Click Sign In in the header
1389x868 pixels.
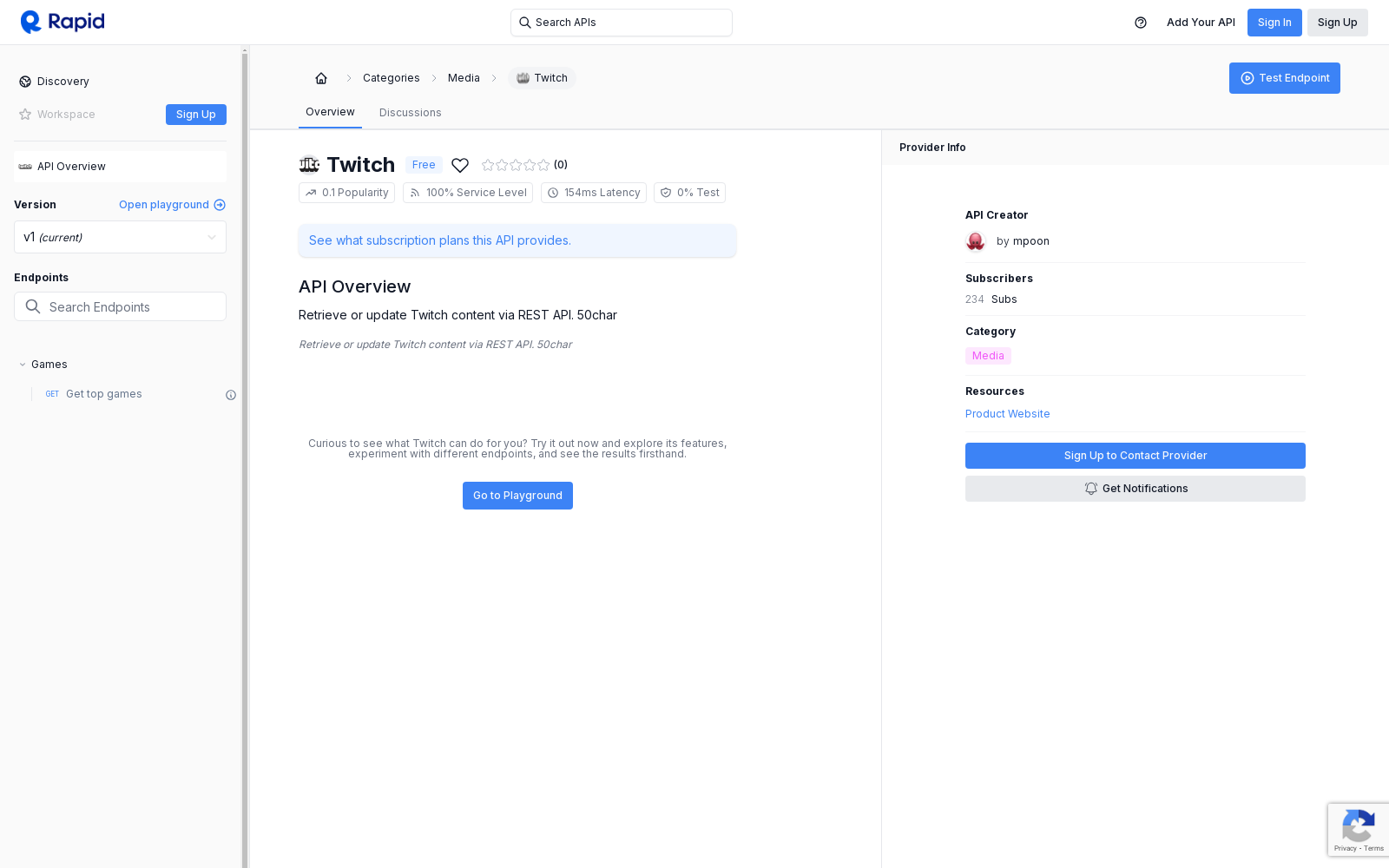pos(1274,23)
